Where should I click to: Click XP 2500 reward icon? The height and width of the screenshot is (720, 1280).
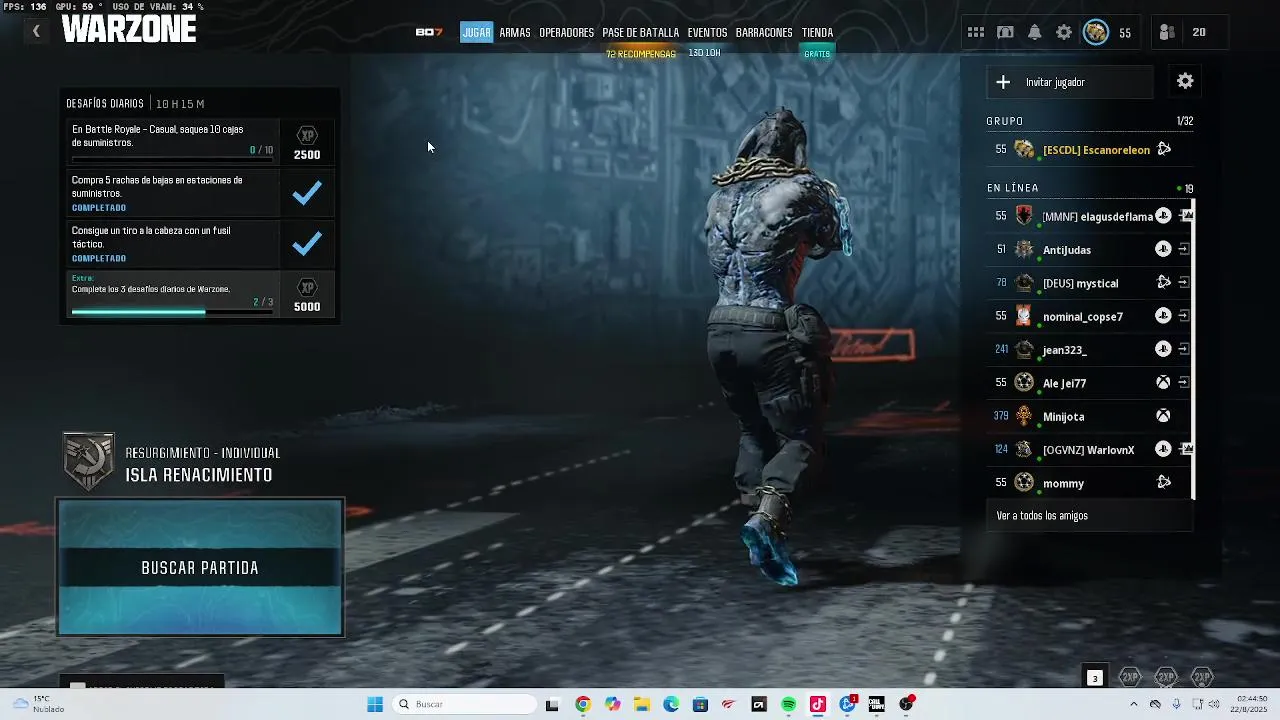pos(307,135)
